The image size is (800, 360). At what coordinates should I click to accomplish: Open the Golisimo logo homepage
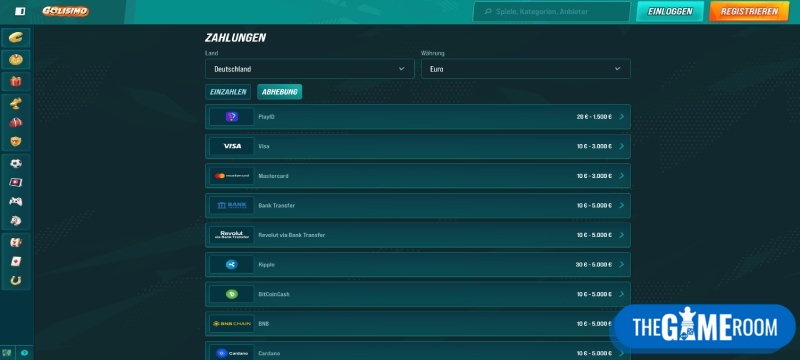(x=65, y=11)
